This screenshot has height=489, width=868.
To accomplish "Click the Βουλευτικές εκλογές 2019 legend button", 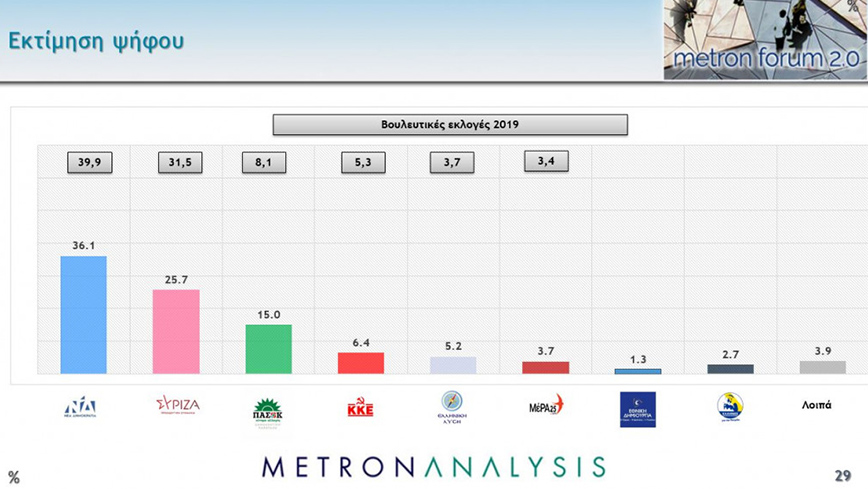I will [x=450, y=125].
